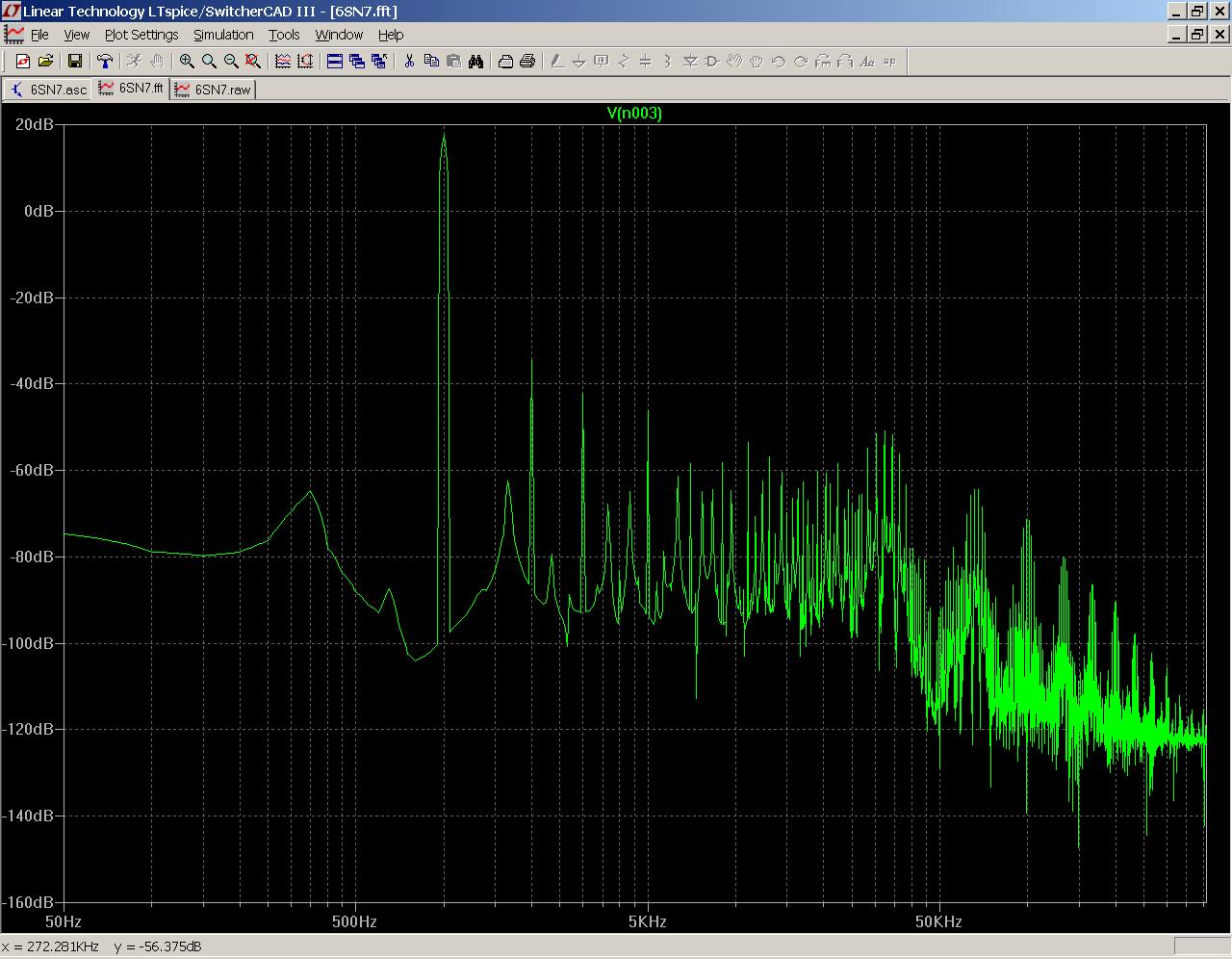Switch to the 6SN7.raw tab
This screenshot has width=1232, height=959.
[214, 90]
